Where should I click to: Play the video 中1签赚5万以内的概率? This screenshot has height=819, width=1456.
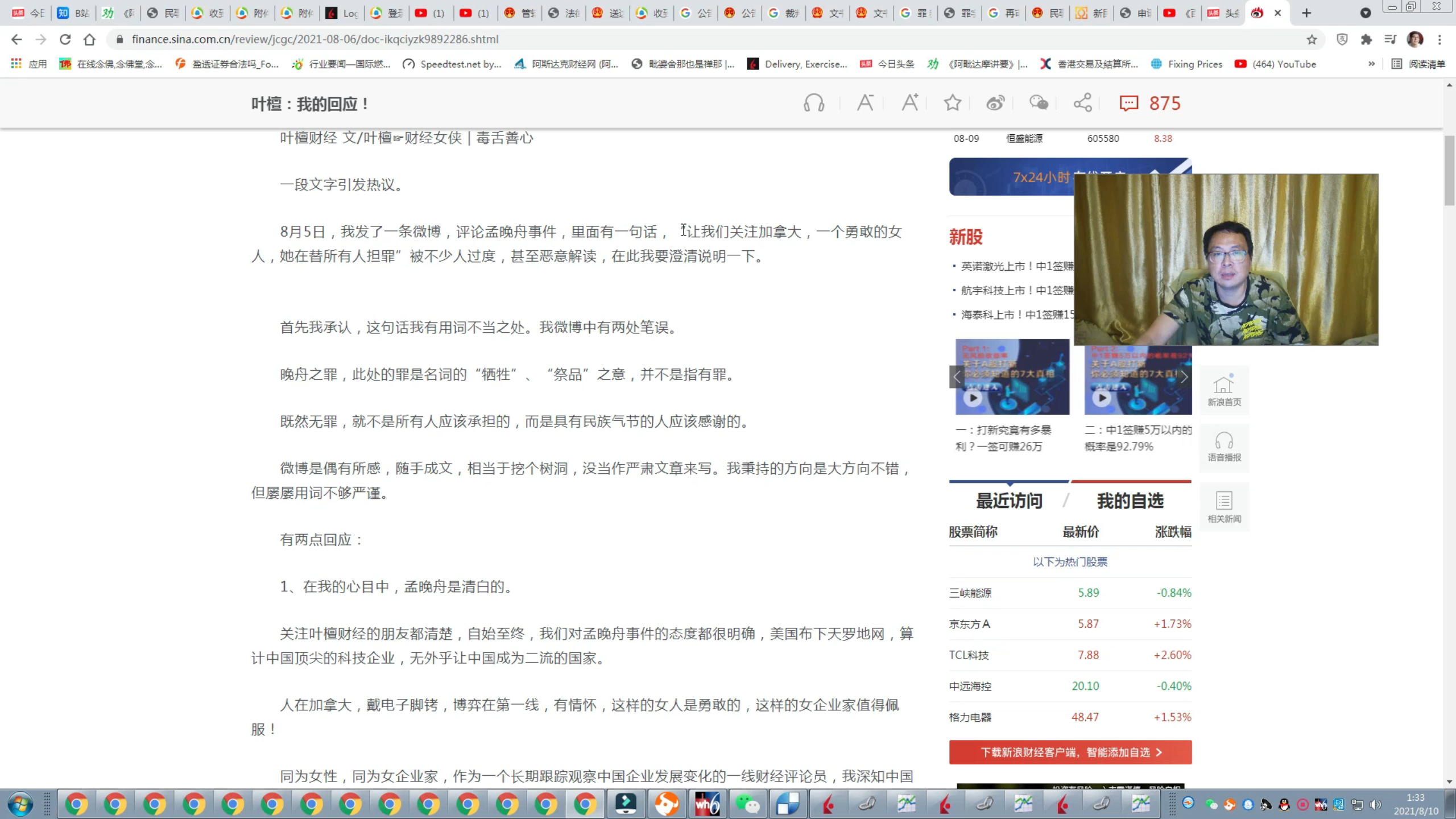click(x=1102, y=398)
